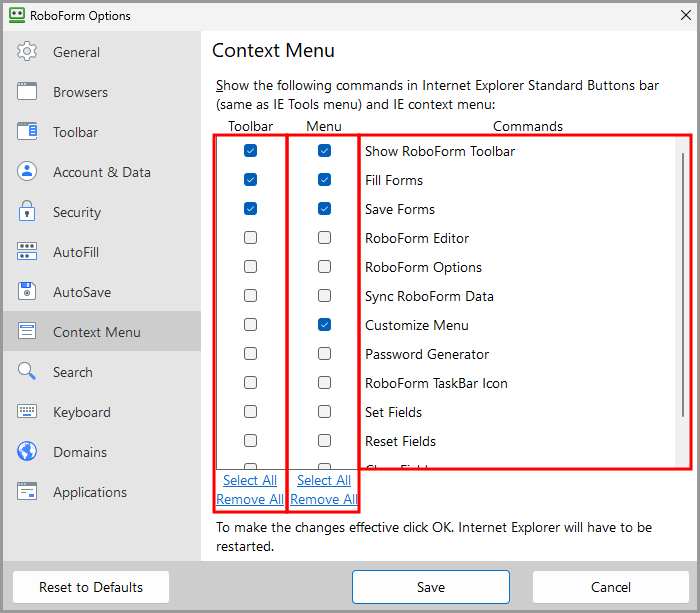
Task: Click the Show RoboForm Toolbar command label
Action: pyautogui.click(x=440, y=151)
